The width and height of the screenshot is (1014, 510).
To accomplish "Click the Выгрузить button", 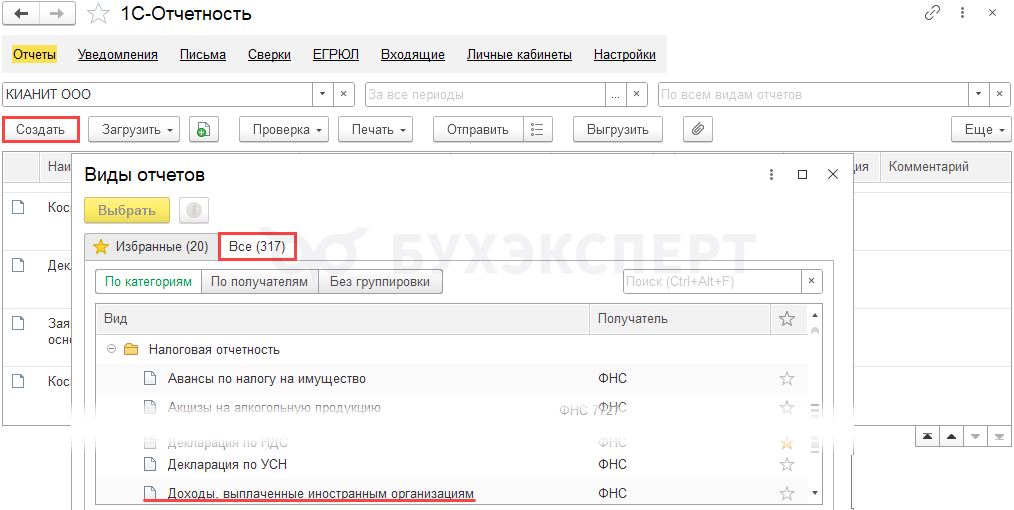I will coord(618,129).
